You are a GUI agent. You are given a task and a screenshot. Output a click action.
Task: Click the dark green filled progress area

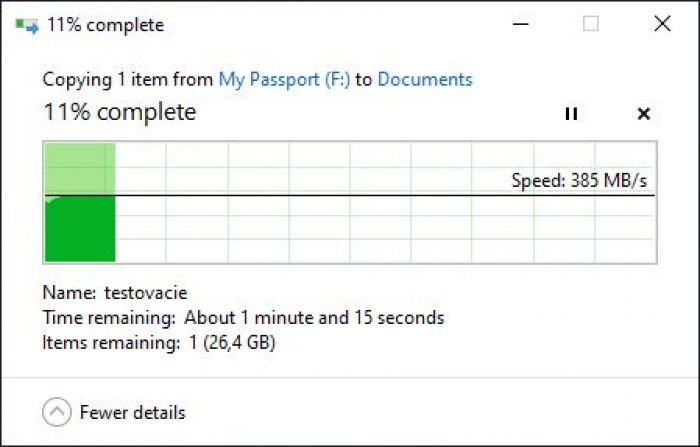point(80,229)
